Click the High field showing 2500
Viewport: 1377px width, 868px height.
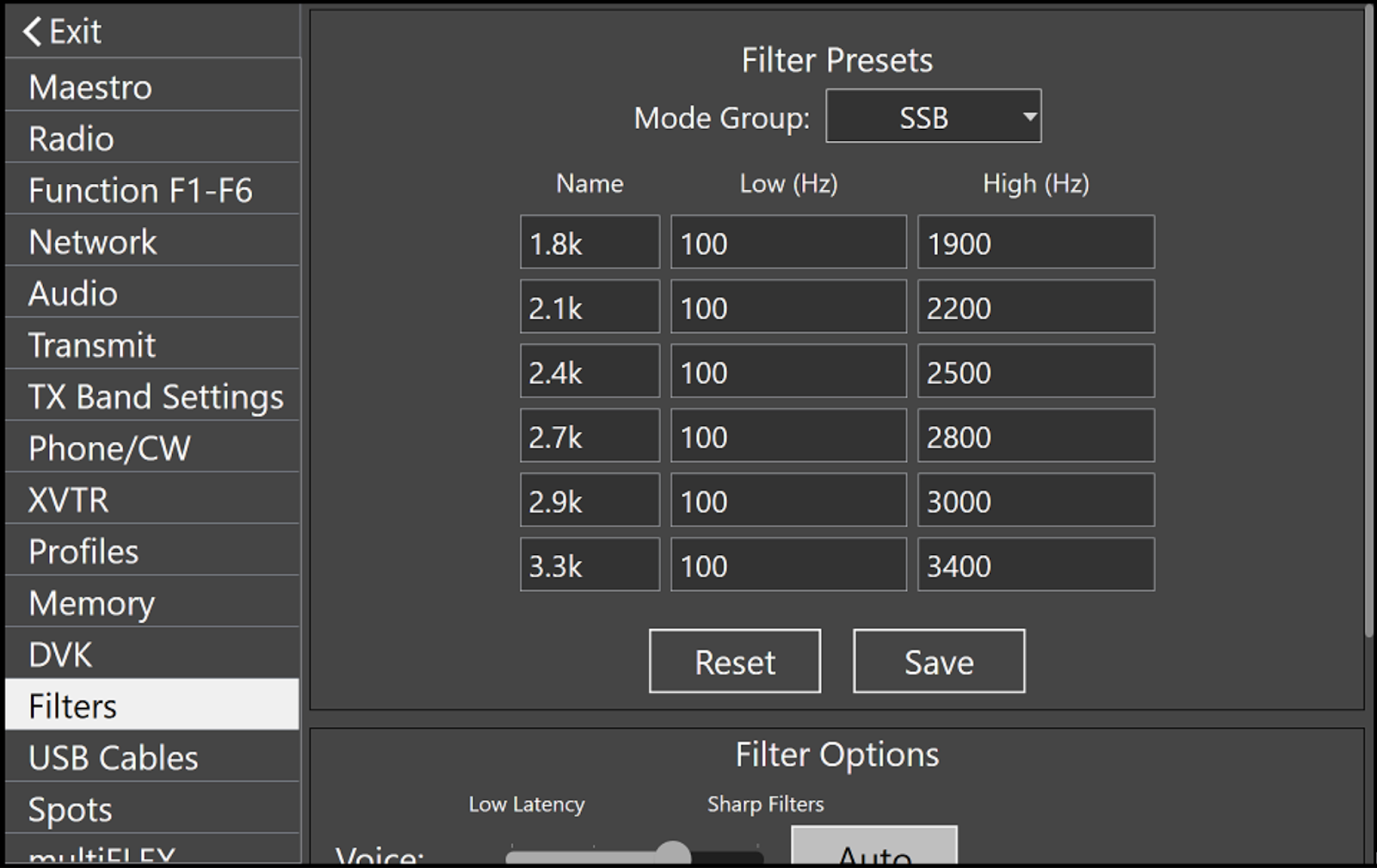coord(1035,372)
